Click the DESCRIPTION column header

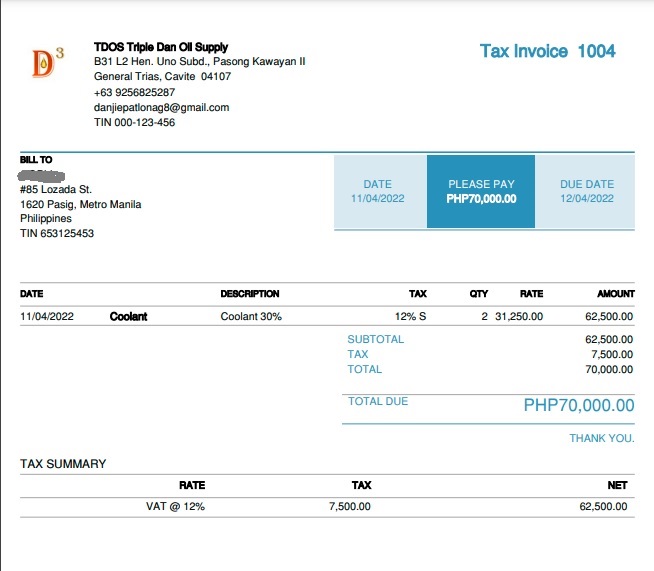pyautogui.click(x=250, y=294)
